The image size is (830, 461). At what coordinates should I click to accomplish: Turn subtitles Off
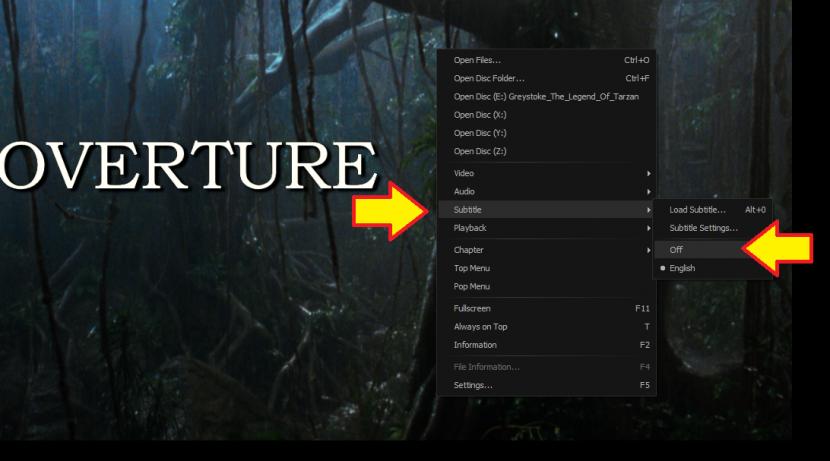coord(677,250)
